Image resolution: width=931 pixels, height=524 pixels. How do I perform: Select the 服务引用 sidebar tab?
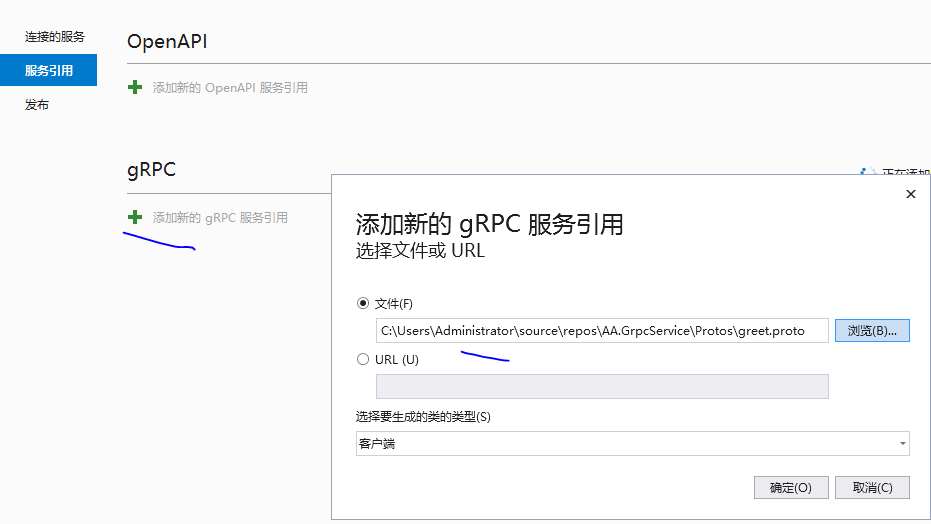coord(48,70)
